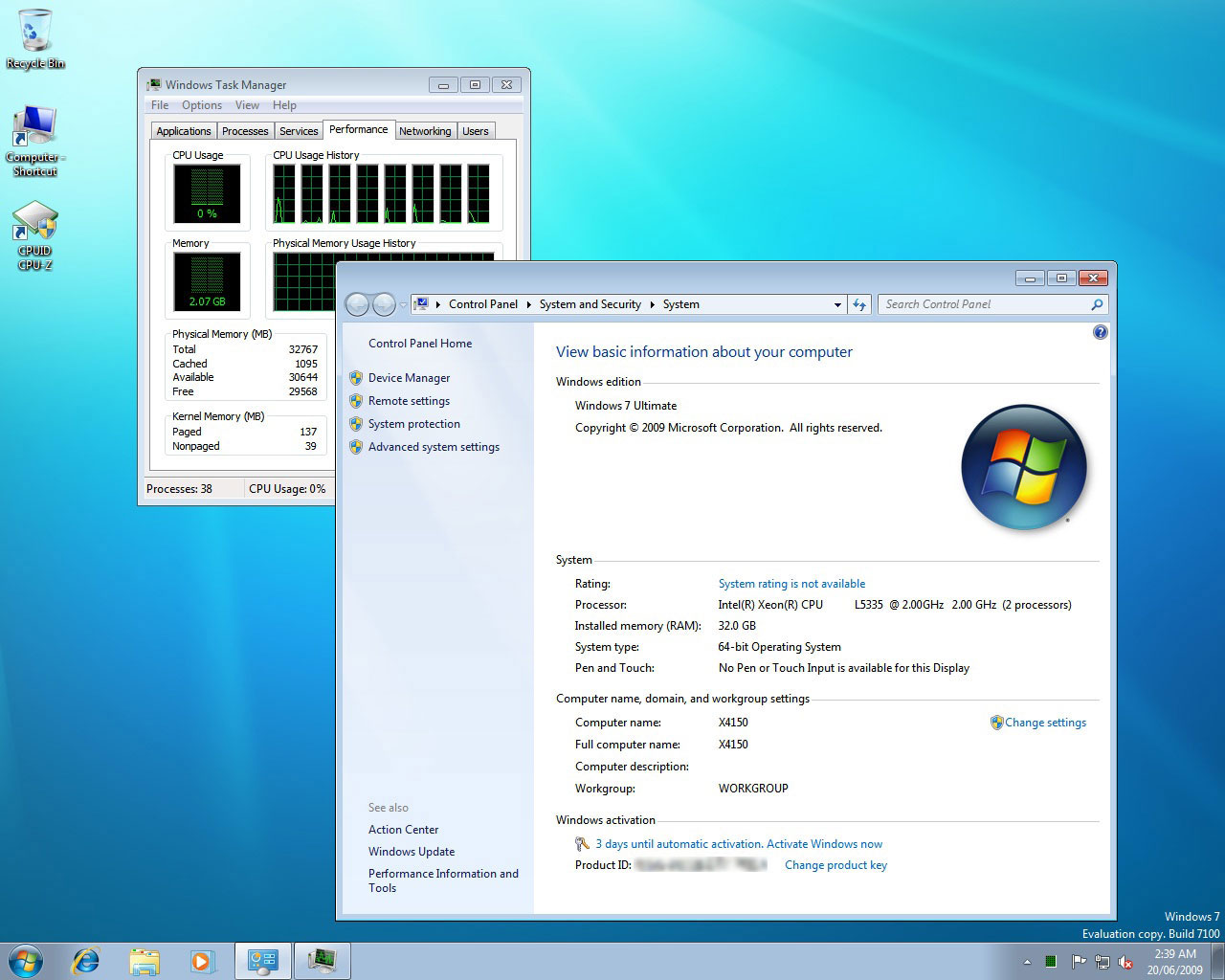Image resolution: width=1225 pixels, height=980 pixels.
Task: Open the blue Help question mark icon
Action: [1101, 332]
